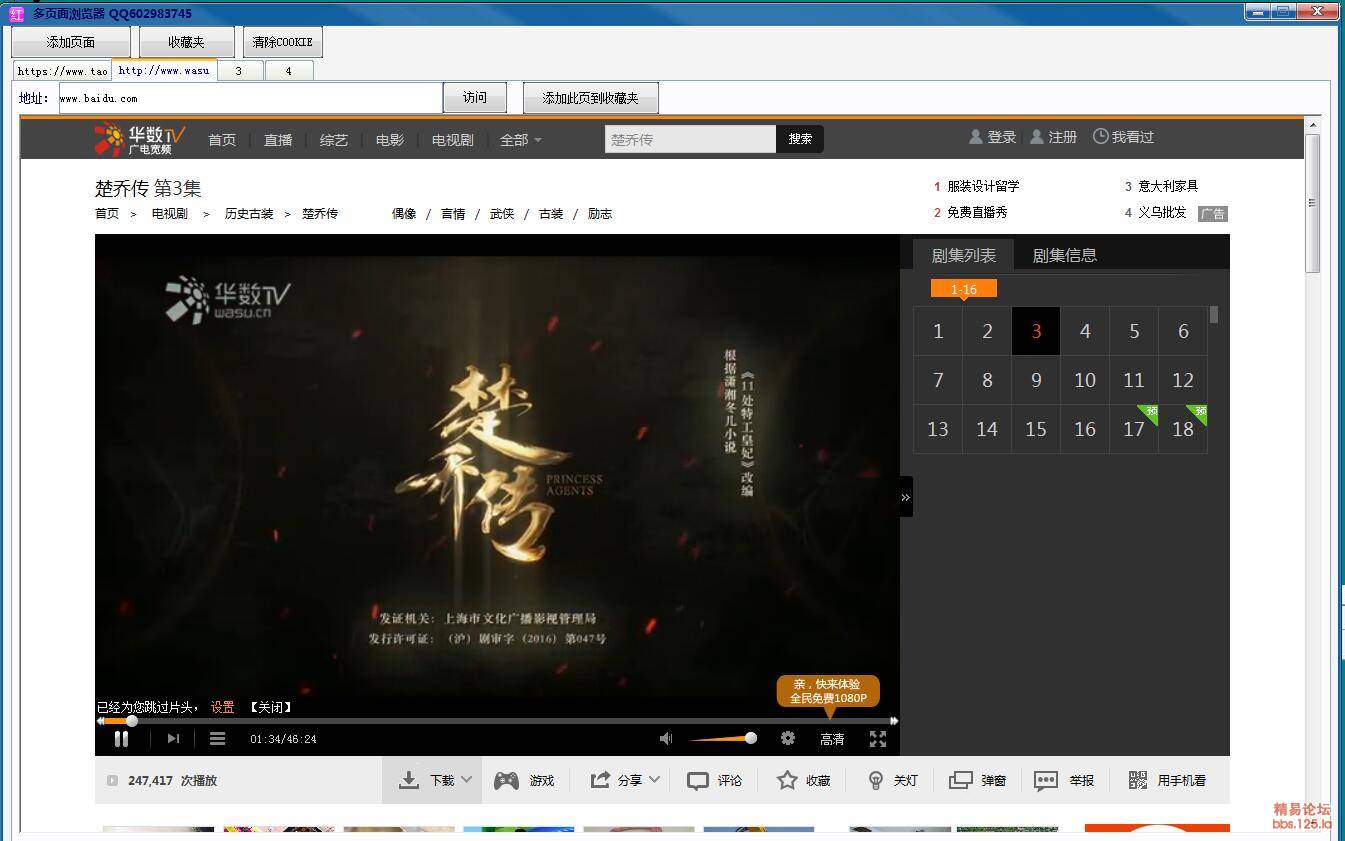Open player settings gear icon
The image size is (1345, 841).
point(788,738)
